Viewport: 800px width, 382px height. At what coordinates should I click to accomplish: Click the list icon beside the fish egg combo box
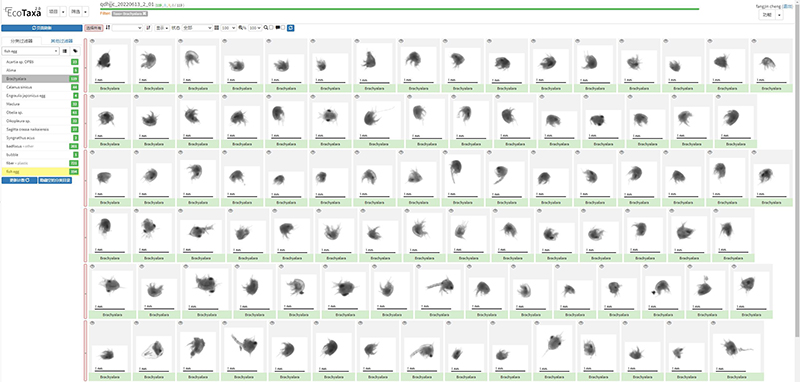(65, 51)
